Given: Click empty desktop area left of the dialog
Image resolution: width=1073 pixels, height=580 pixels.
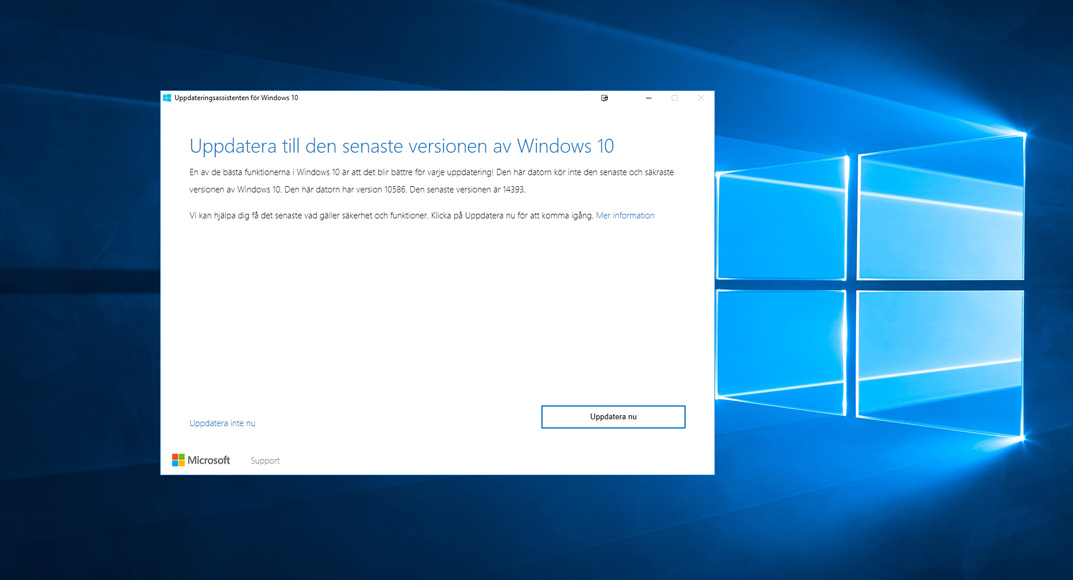Looking at the screenshot, I should tap(80, 300).
